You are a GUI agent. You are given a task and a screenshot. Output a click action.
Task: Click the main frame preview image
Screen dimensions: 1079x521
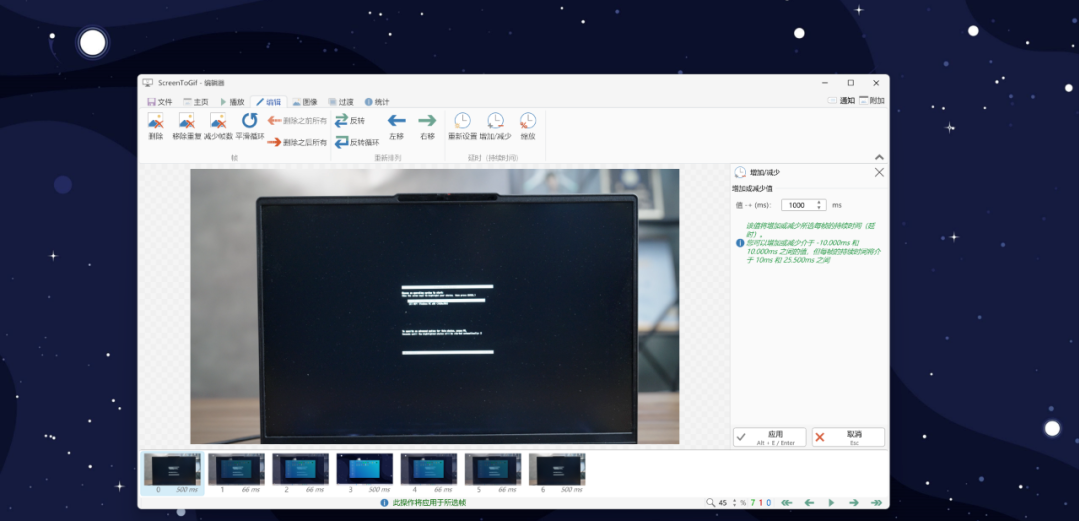[x=434, y=306]
